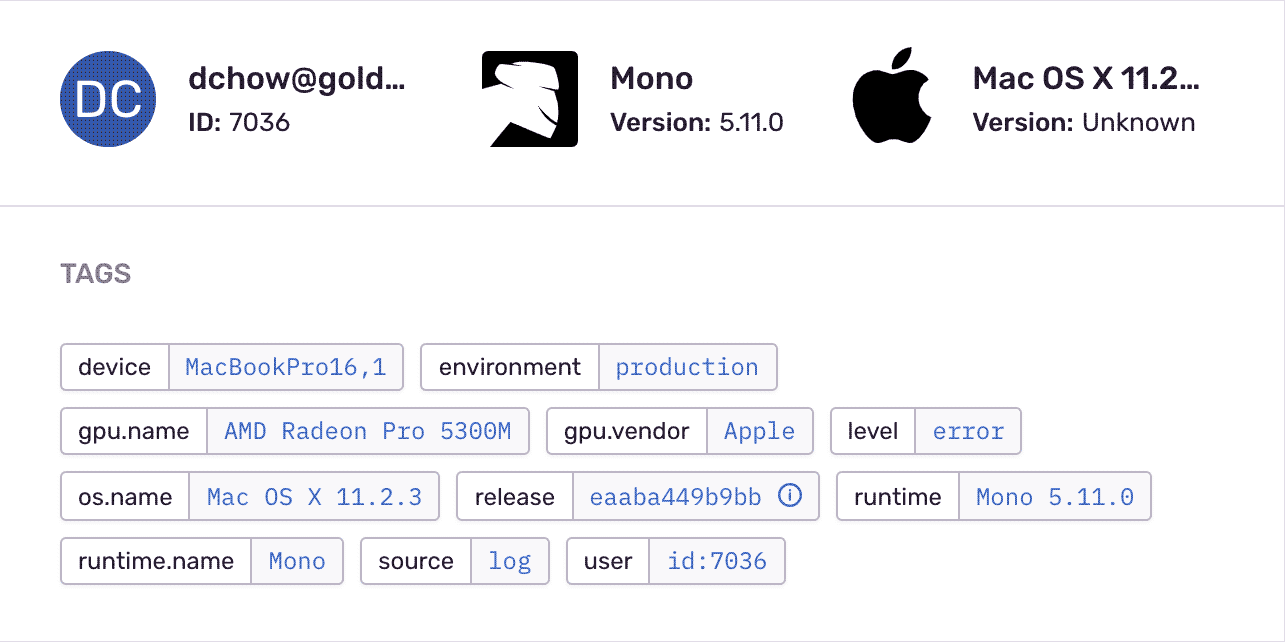Select the Mono runtime.name tag value
Screen dimensions: 1285x642
click(x=296, y=561)
